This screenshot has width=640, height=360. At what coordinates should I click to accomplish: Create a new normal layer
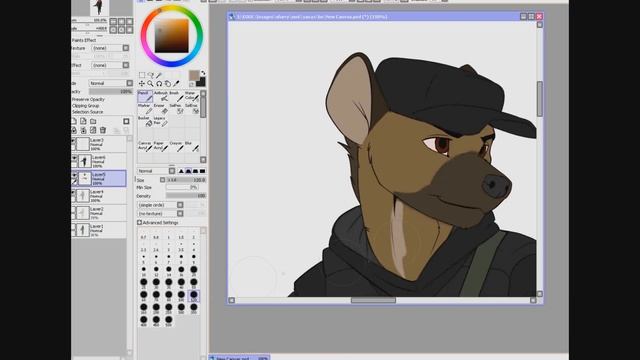coord(74,121)
